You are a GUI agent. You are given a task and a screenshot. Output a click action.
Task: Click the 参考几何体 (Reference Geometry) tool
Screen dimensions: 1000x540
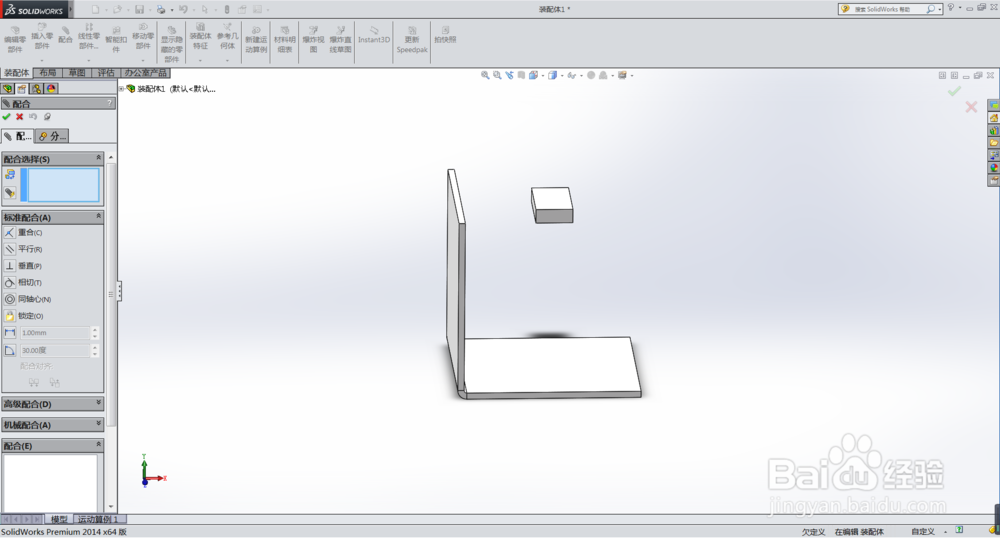[x=227, y=36]
